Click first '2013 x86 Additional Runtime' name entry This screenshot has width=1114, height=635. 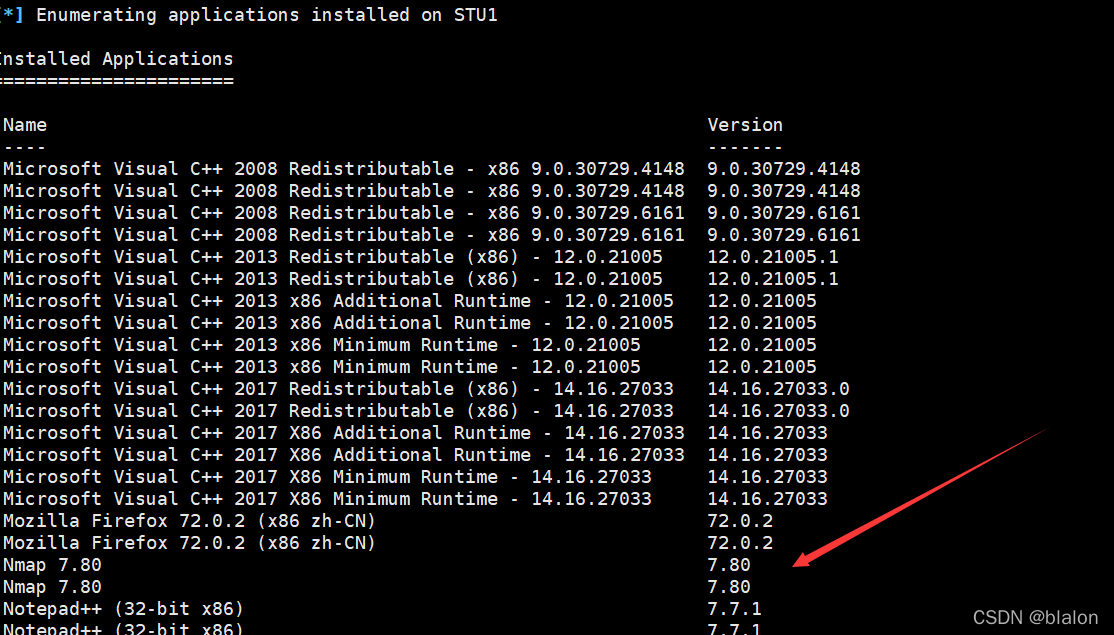(x=338, y=301)
